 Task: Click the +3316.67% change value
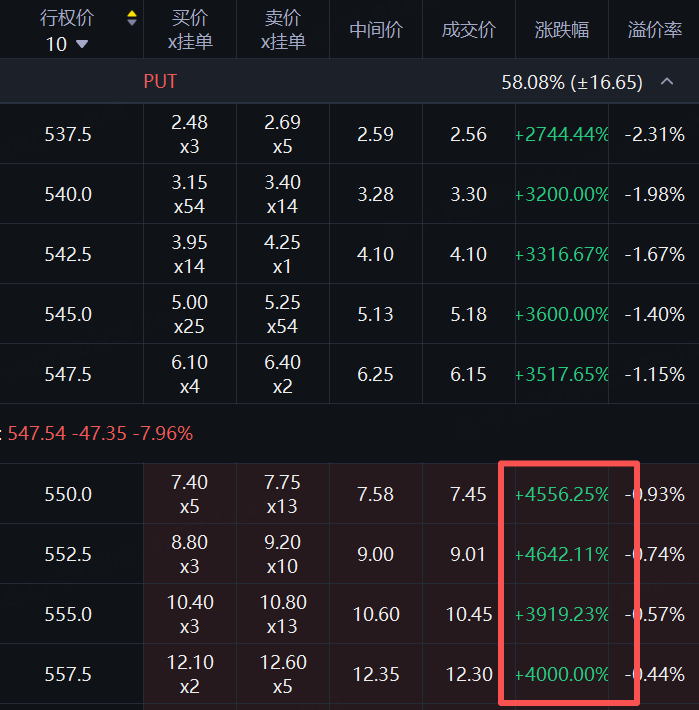[562, 254]
